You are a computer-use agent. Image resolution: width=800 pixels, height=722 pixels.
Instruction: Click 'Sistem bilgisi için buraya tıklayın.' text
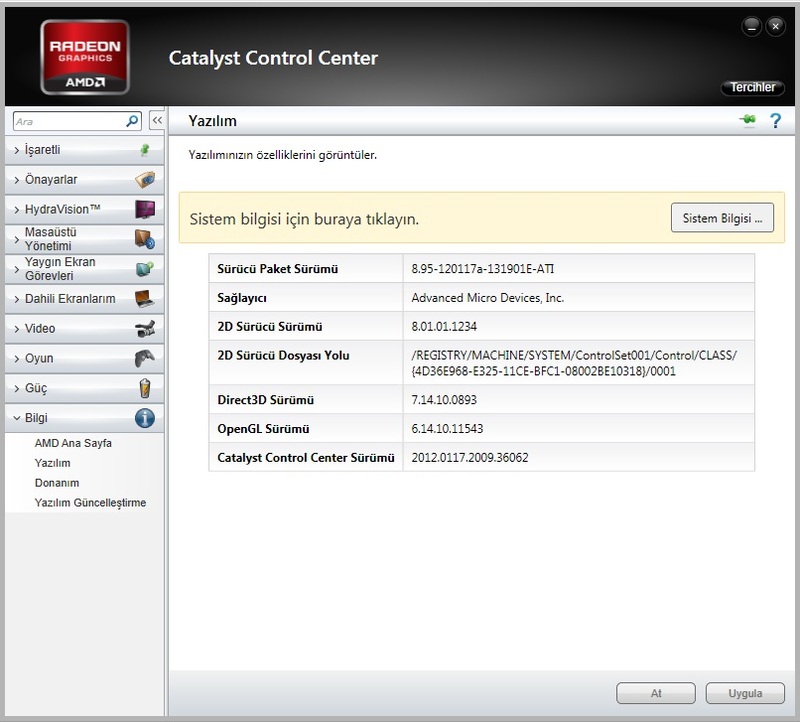click(x=304, y=219)
